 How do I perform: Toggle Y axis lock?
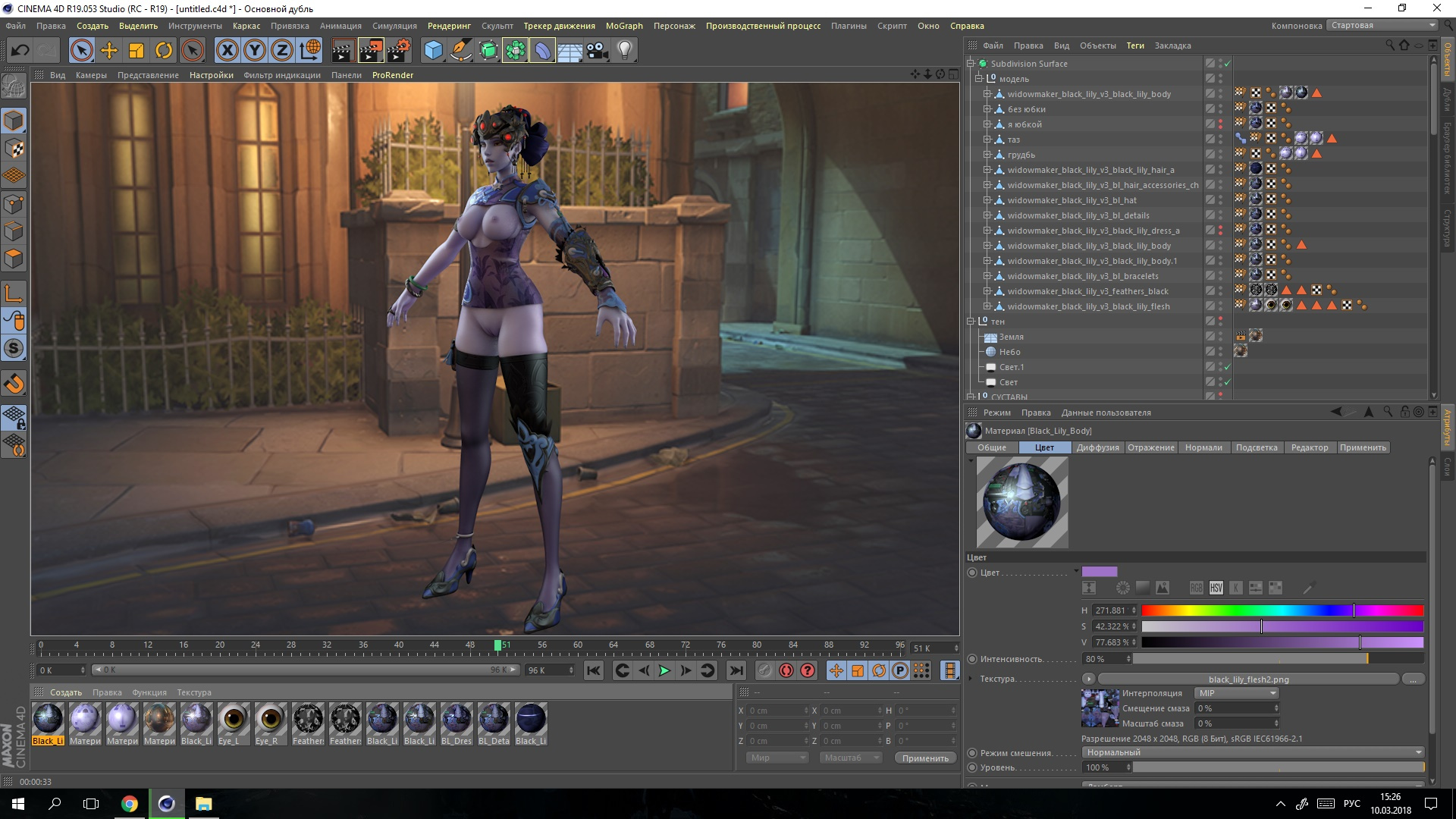(x=255, y=51)
